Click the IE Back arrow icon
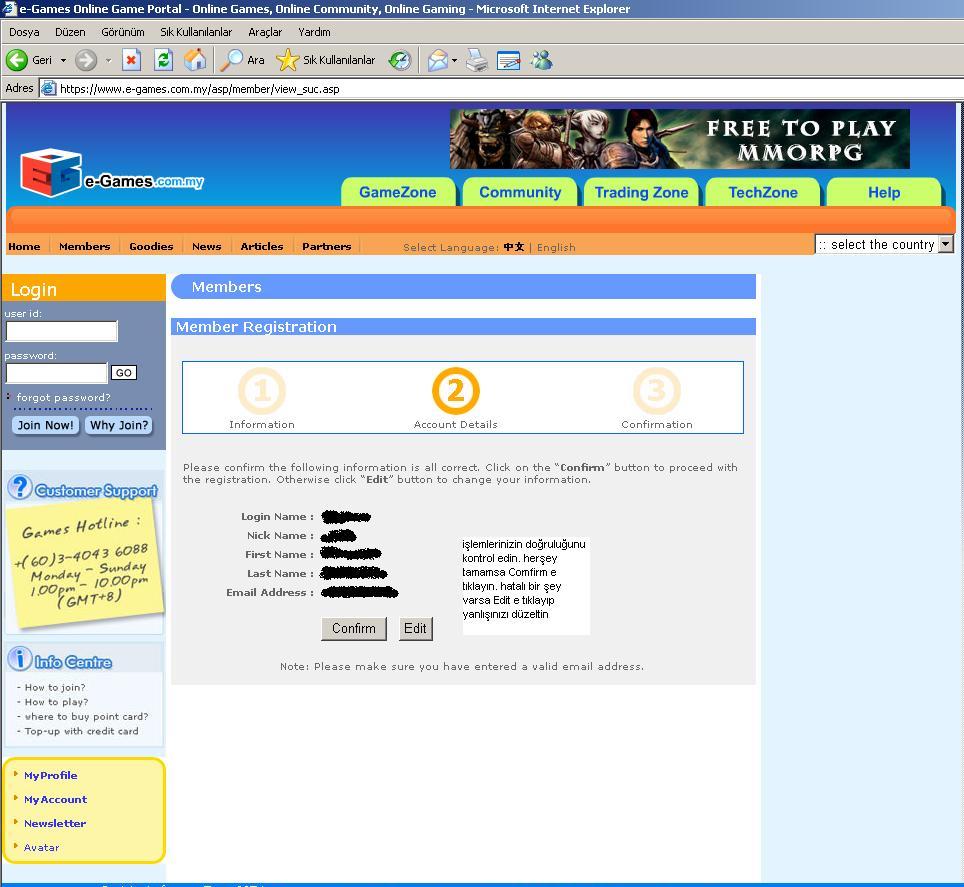Screen dimensions: 964x887 coord(17,60)
